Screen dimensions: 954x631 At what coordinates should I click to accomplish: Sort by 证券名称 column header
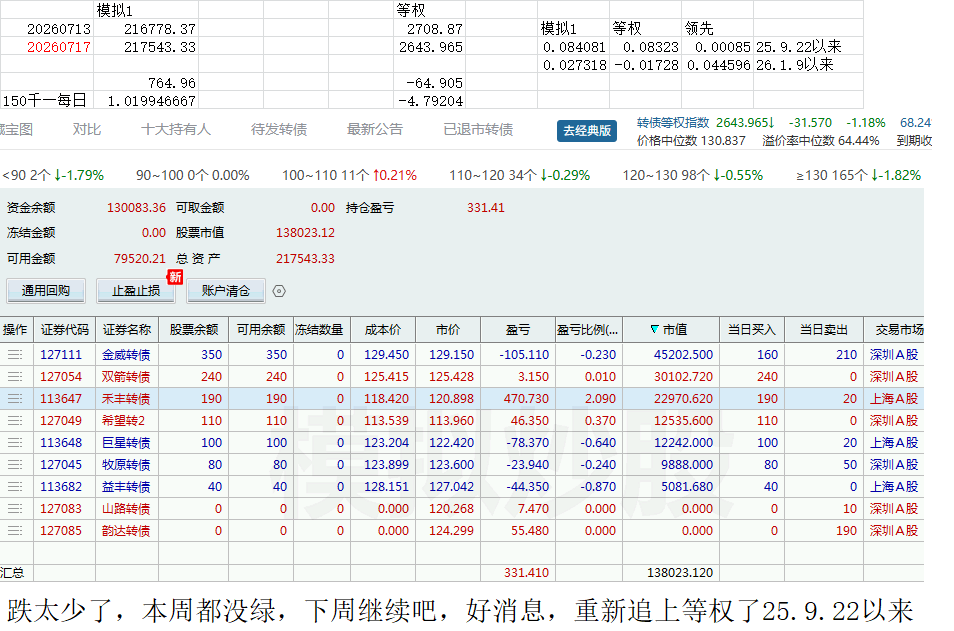(127, 329)
